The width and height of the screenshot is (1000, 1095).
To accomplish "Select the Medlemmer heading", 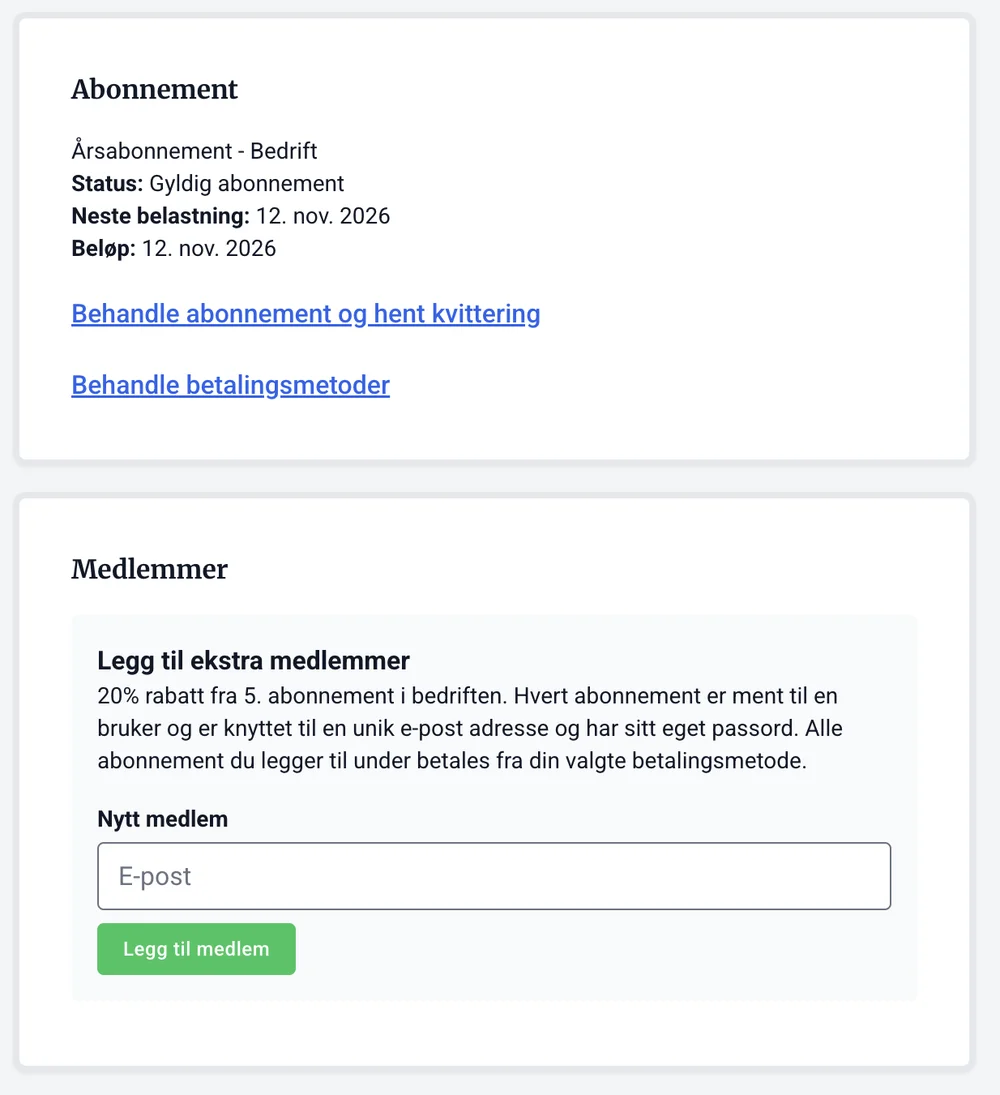I will [x=149, y=569].
